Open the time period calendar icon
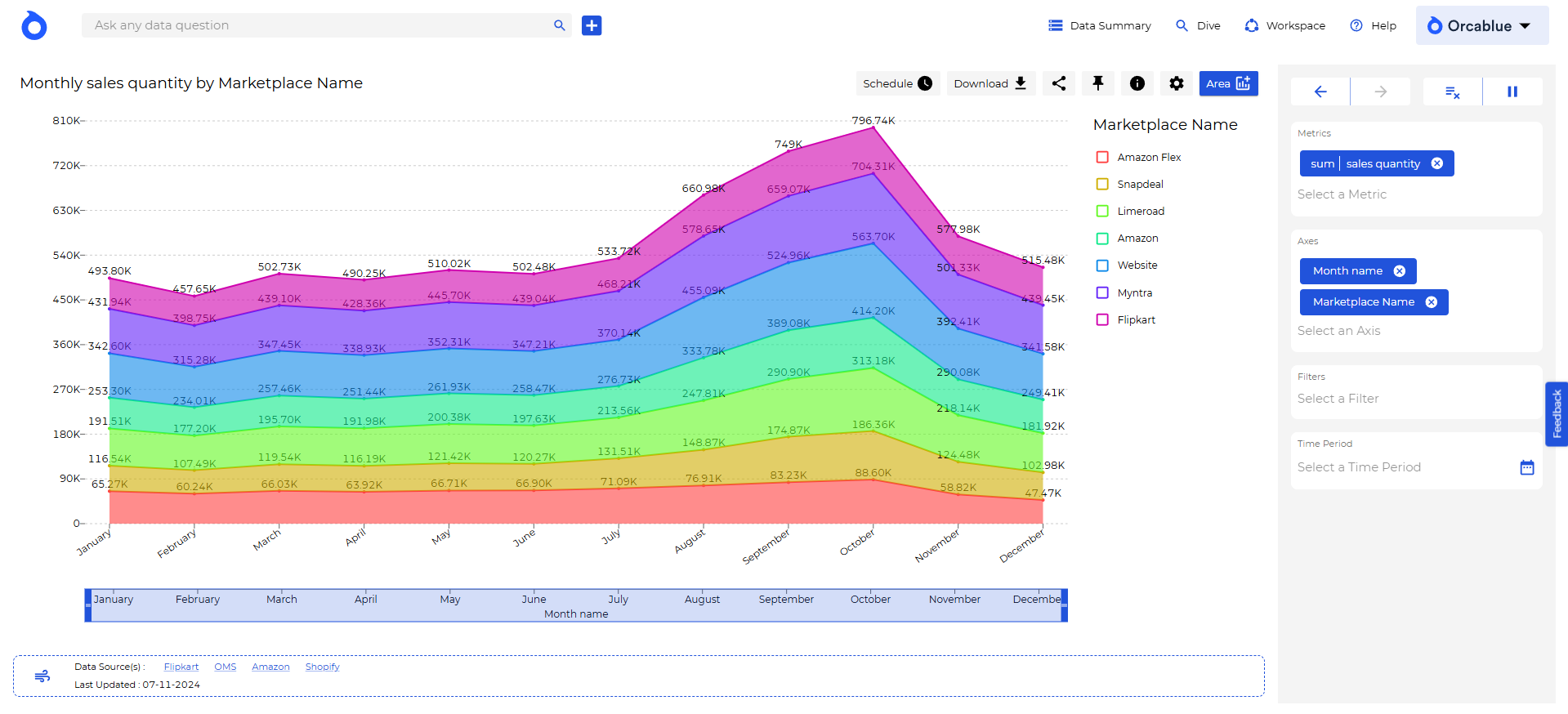Image resolution: width=1568 pixels, height=714 pixels. point(1527,467)
